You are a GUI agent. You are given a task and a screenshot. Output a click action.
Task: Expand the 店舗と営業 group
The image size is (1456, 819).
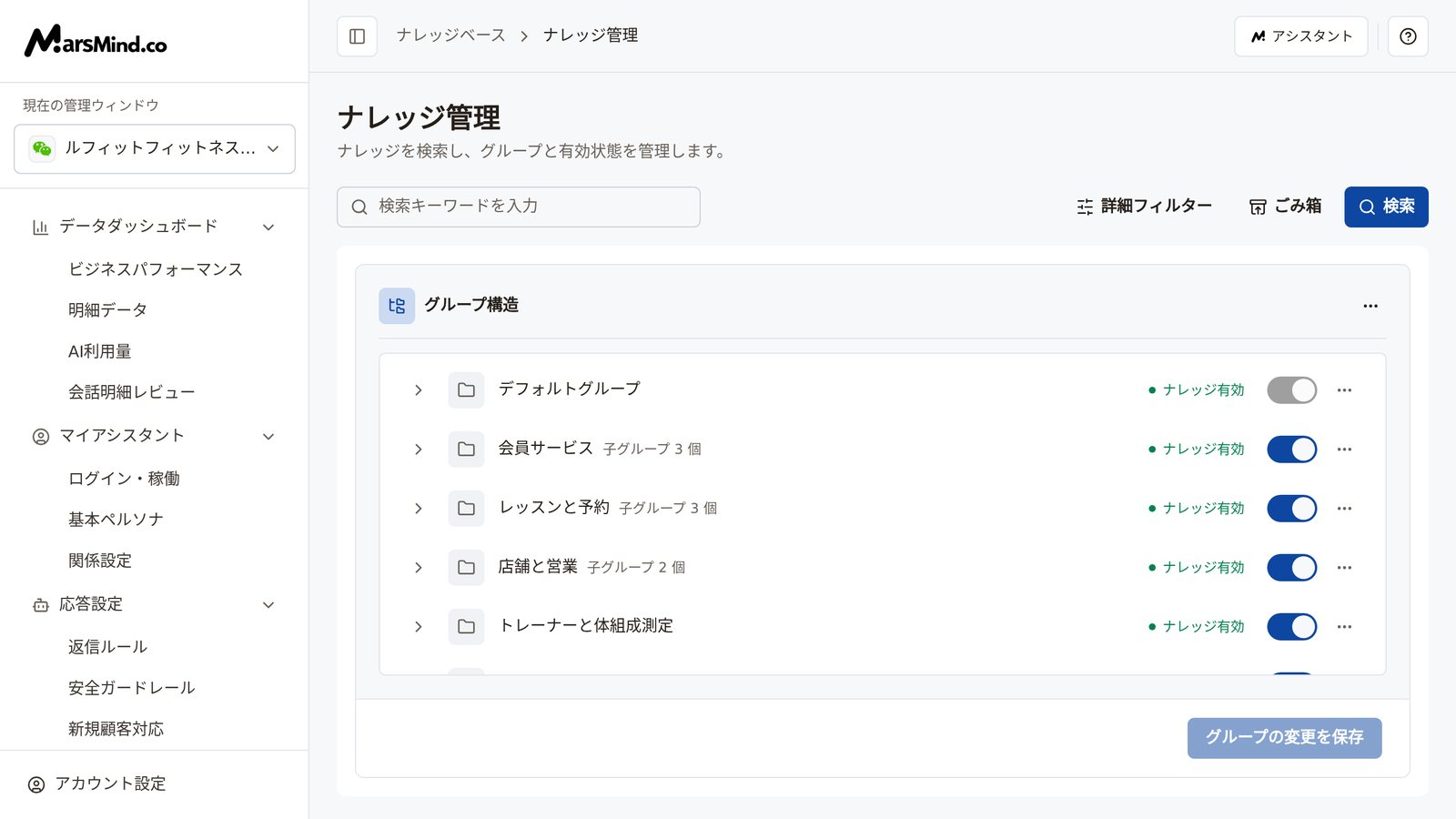(x=419, y=568)
